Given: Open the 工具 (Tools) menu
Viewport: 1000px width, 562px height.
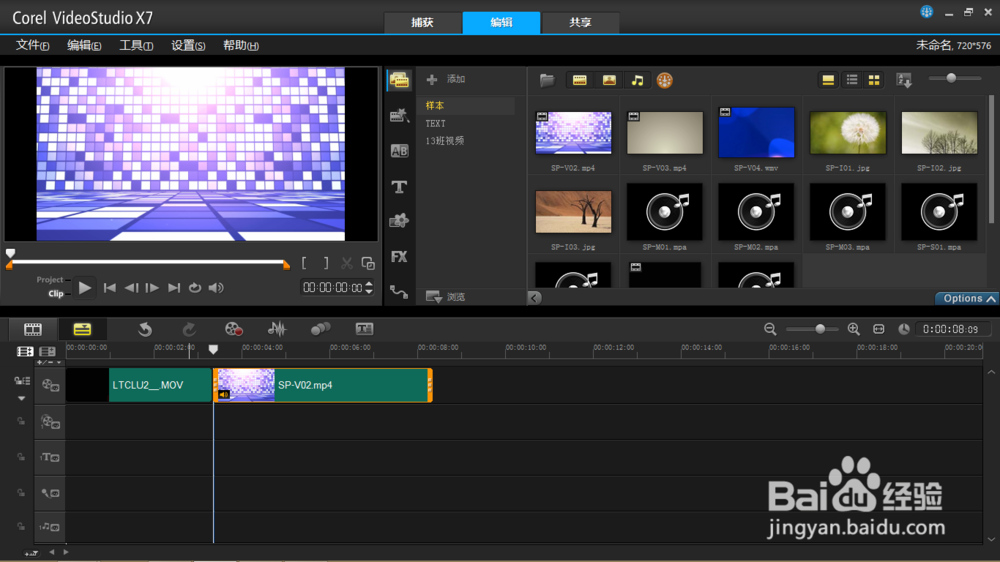Looking at the screenshot, I should pos(136,45).
